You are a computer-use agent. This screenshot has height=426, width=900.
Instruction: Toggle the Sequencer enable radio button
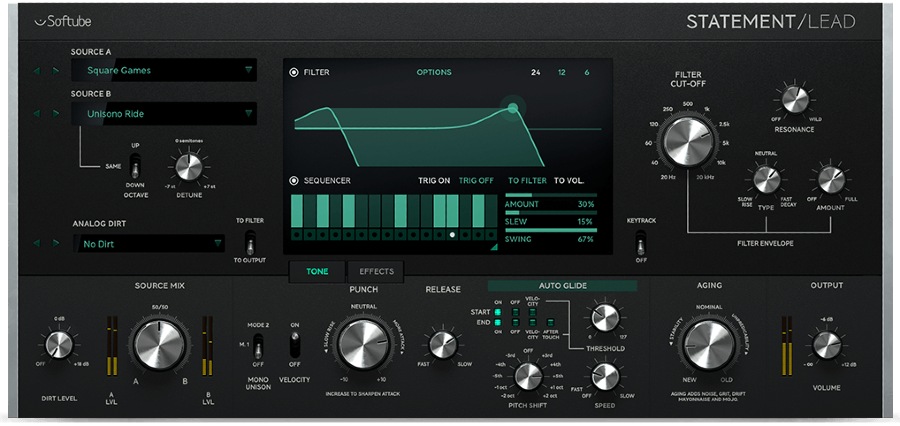tap(294, 181)
